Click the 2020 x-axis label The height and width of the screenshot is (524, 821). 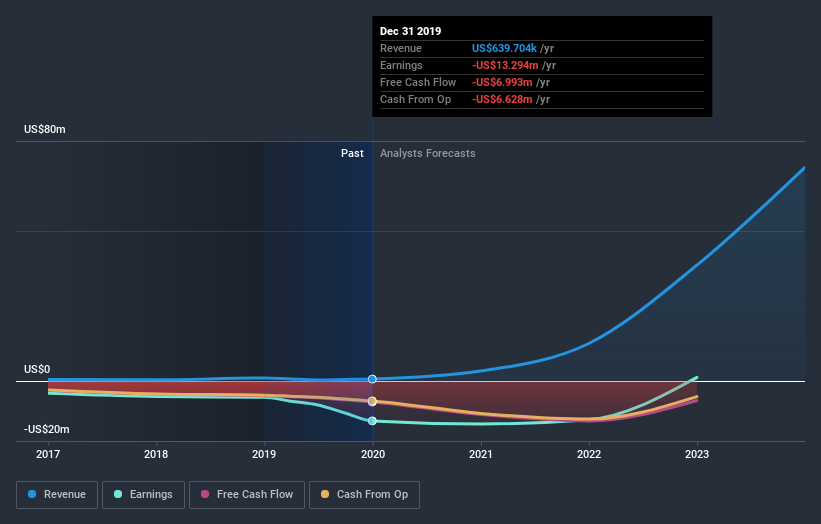pos(373,454)
